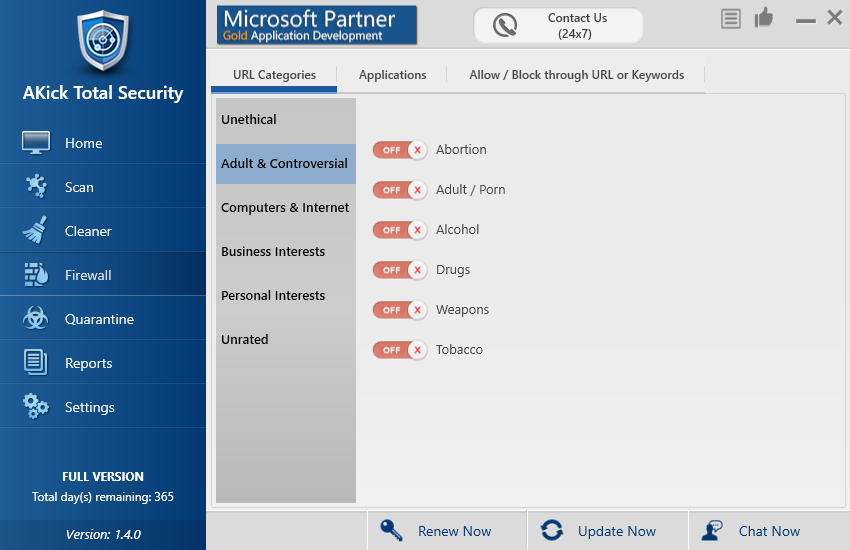Close the AKick window
Viewport: 850px width, 550px height.
(x=835, y=17)
